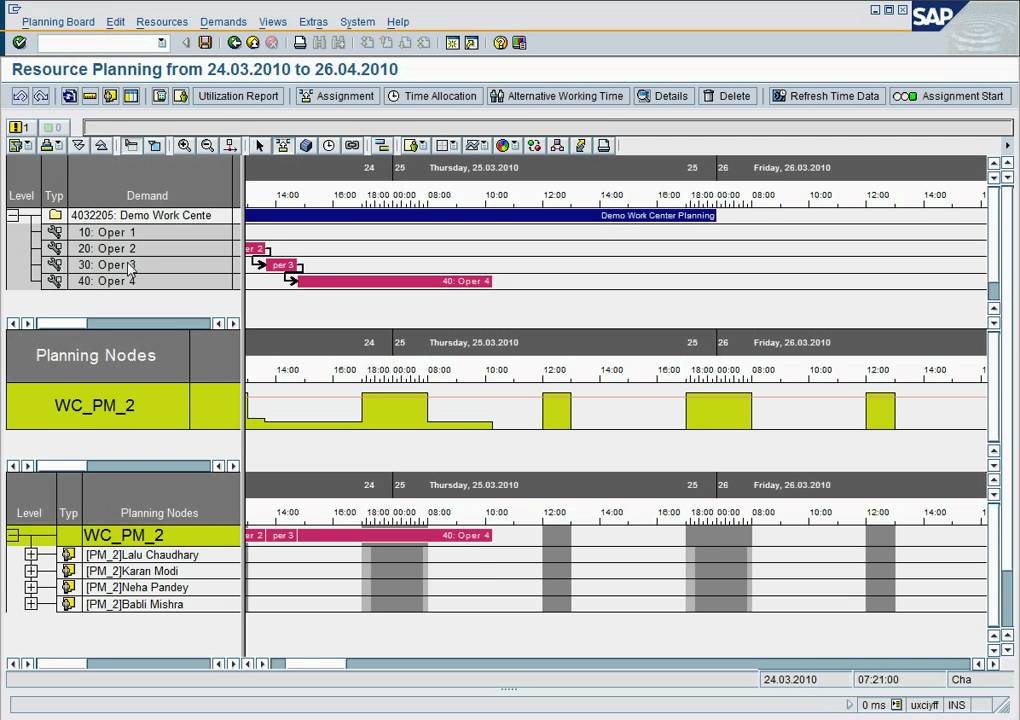Click the yellow Exit arrow icon
Viewport: 1020px width, 720px height.
pyautogui.click(x=253, y=43)
